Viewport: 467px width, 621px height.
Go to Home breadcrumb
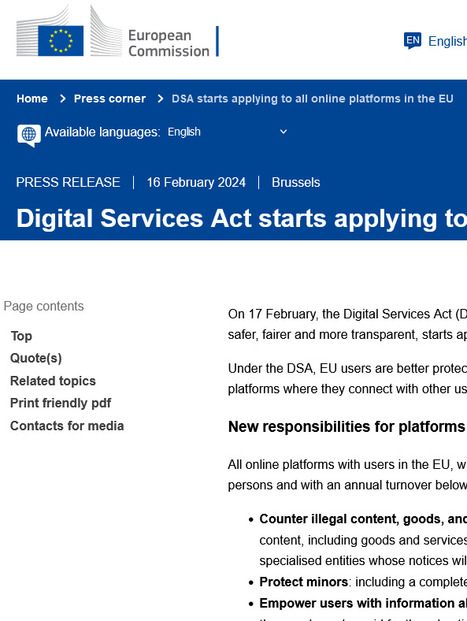tap(32, 99)
